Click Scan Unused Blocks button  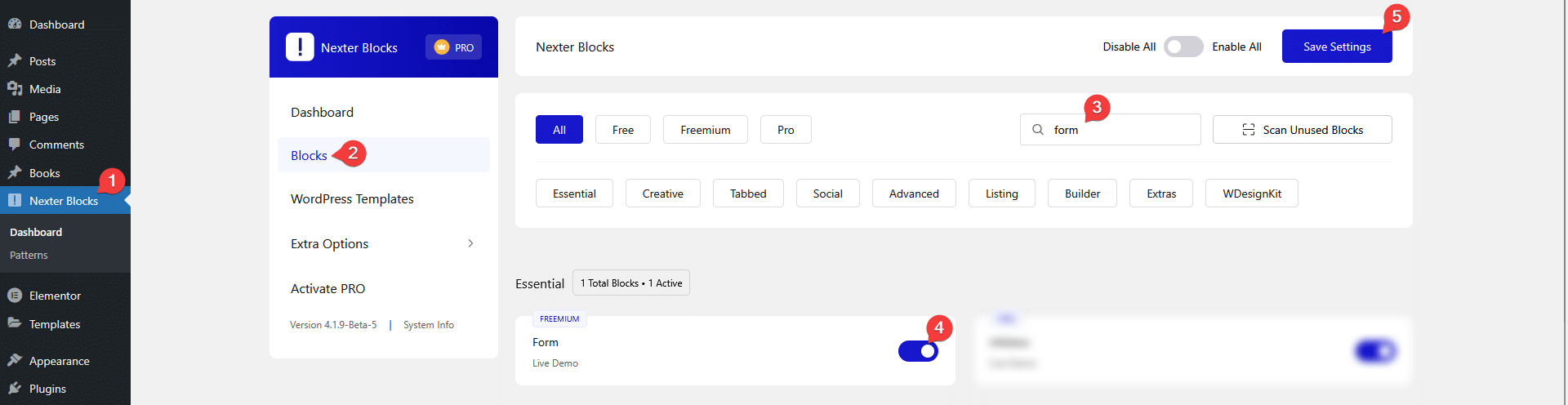point(1302,130)
